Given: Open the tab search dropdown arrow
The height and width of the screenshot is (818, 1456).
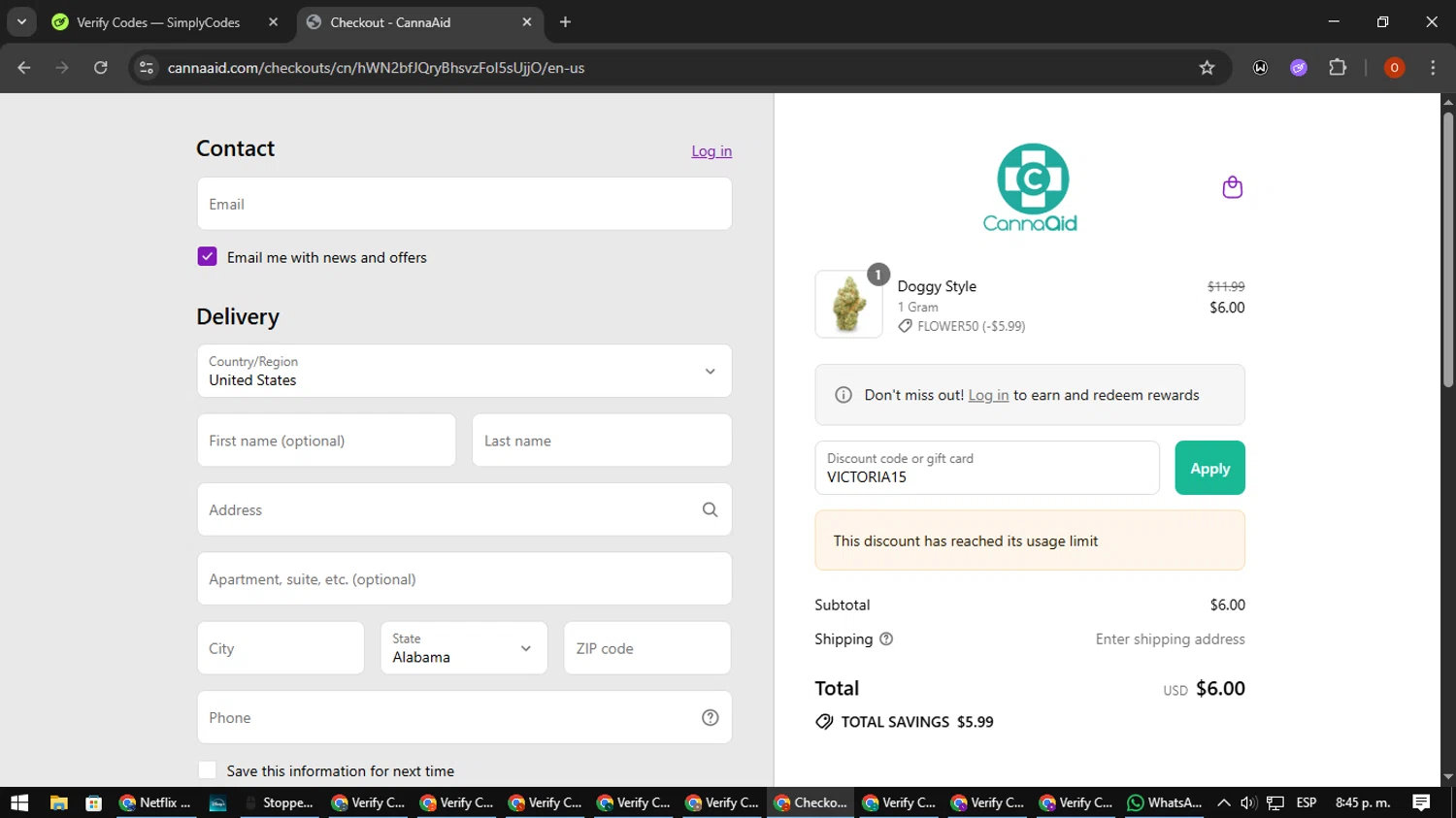Looking at the screenshot, I should coord(21,21).
